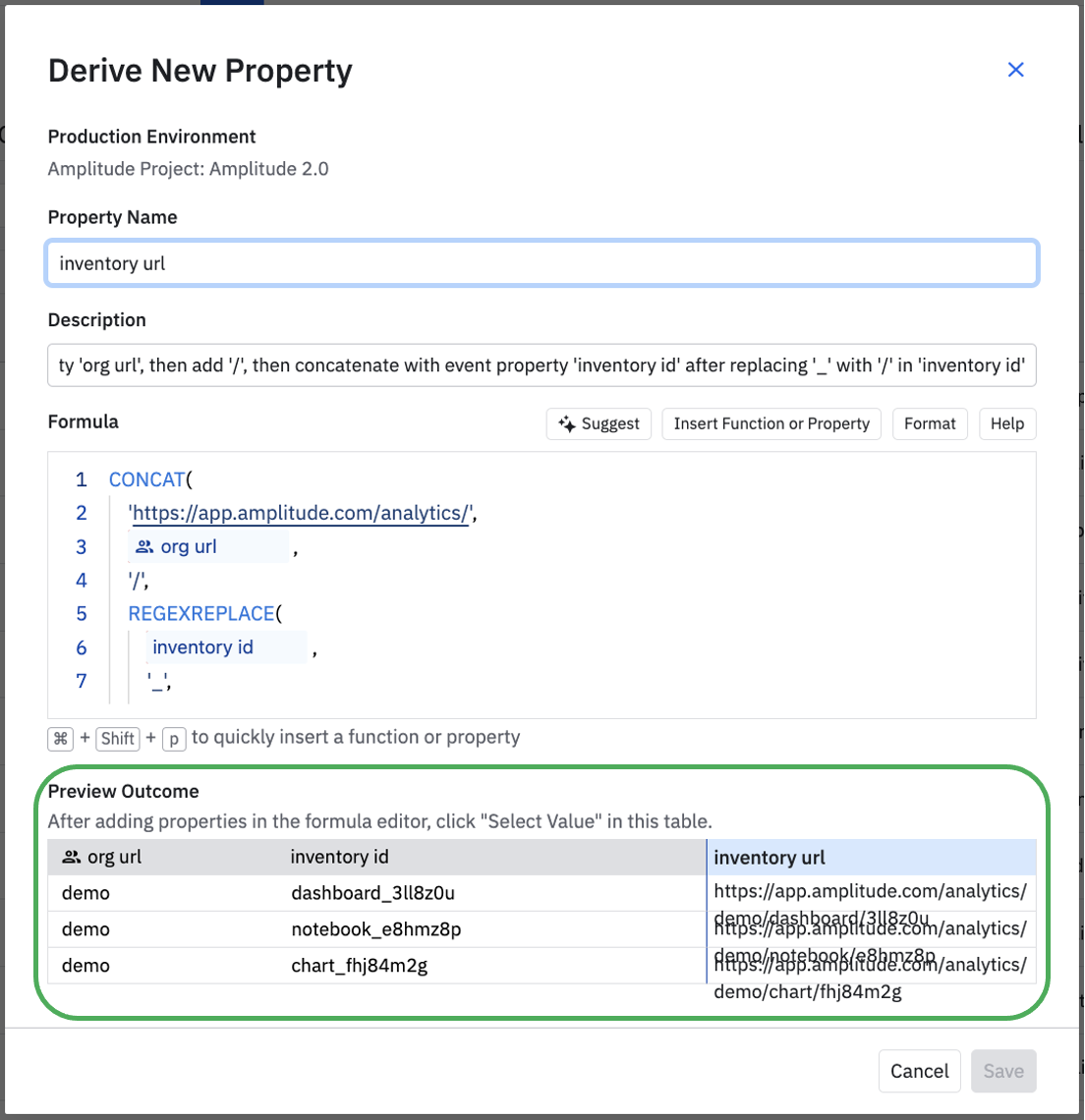This screenshot has width=1085, height=1120.
Task: Click the '_' string on line 7
Action: coord(157,681)
